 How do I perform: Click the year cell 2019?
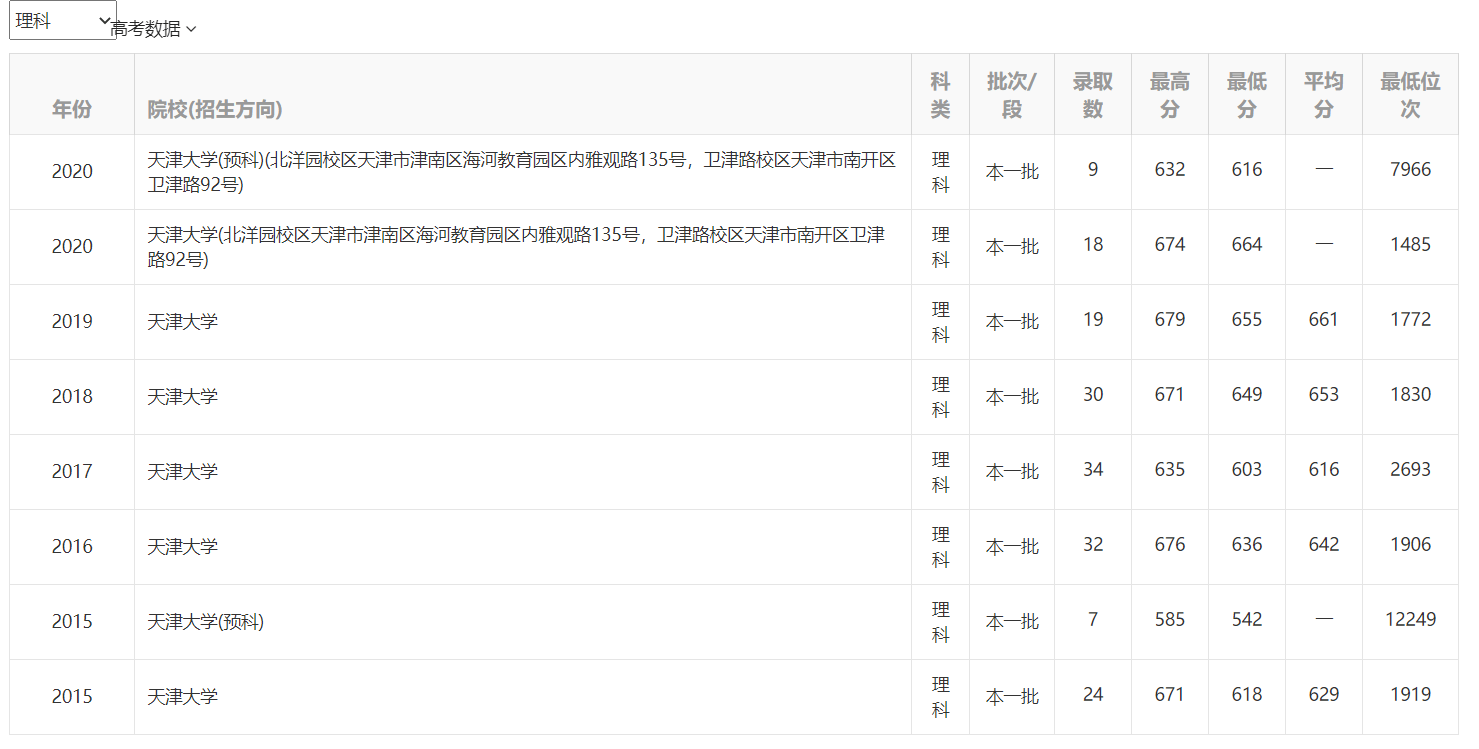pos(72,321)
